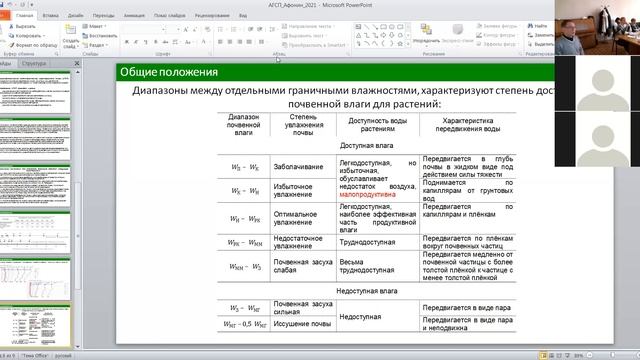Select the triangle shape in the gallery
The height and width of the screenshot is (360, 640).
tap(358, 36)
